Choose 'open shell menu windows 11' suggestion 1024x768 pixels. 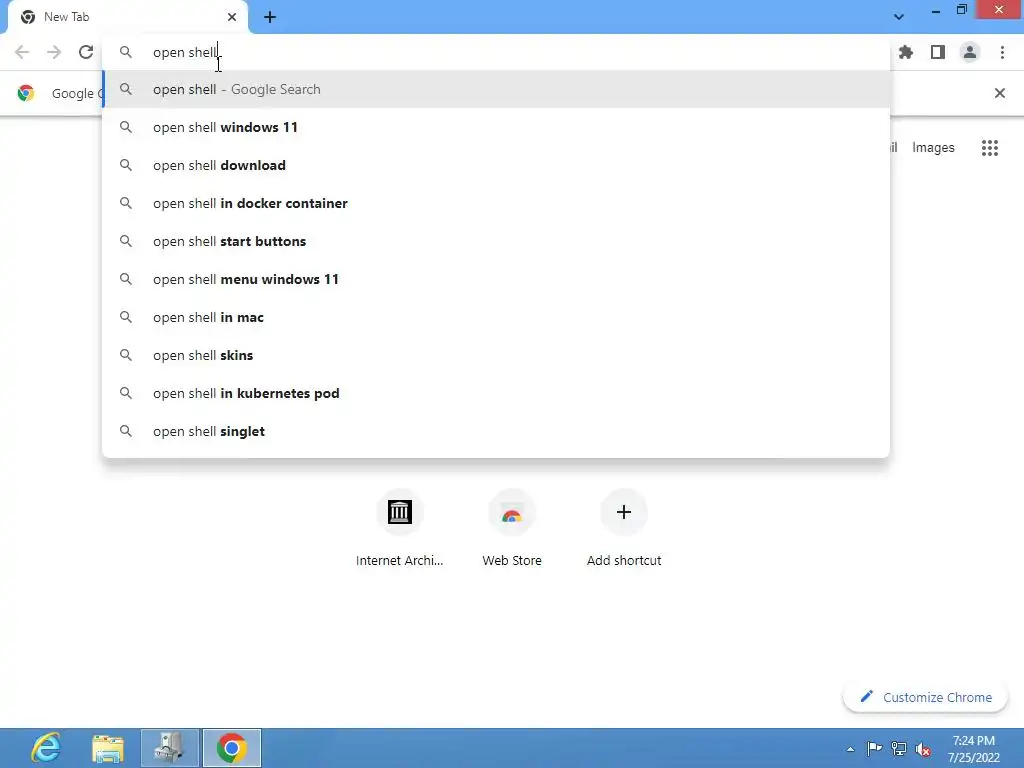pos(496,279)
